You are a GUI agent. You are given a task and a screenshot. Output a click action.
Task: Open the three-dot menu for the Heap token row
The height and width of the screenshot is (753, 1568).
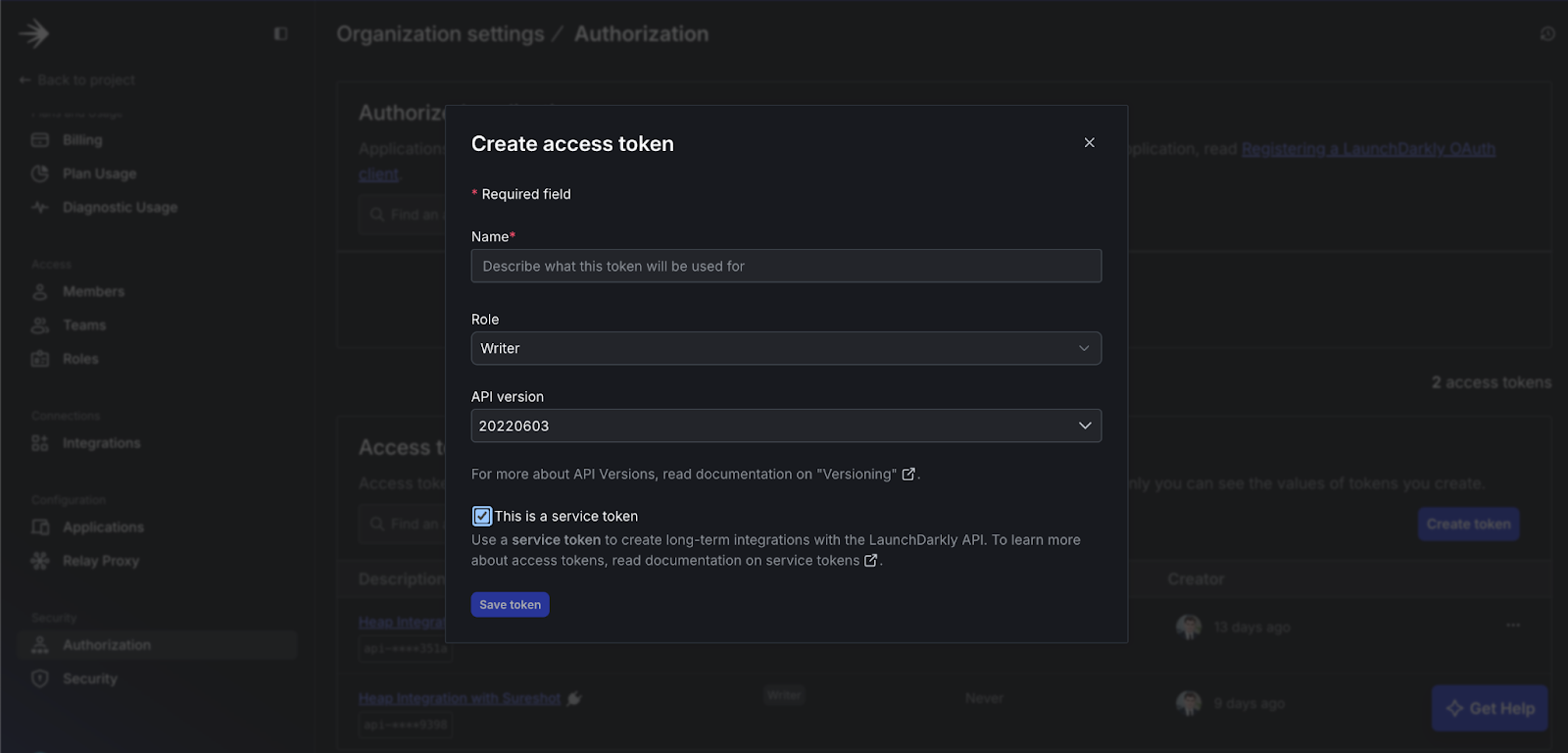click(x=1513, y=626)
